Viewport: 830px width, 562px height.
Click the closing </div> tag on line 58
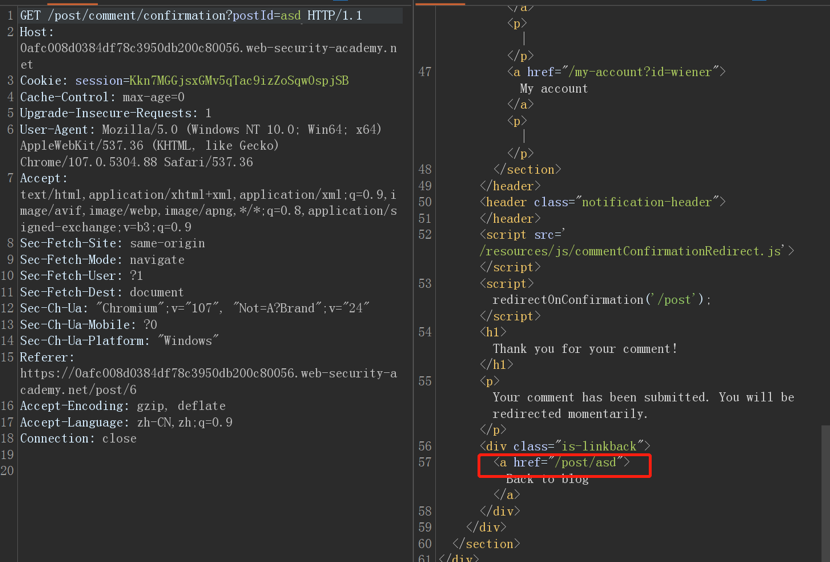pyautogui.click(x=500, y=511)
